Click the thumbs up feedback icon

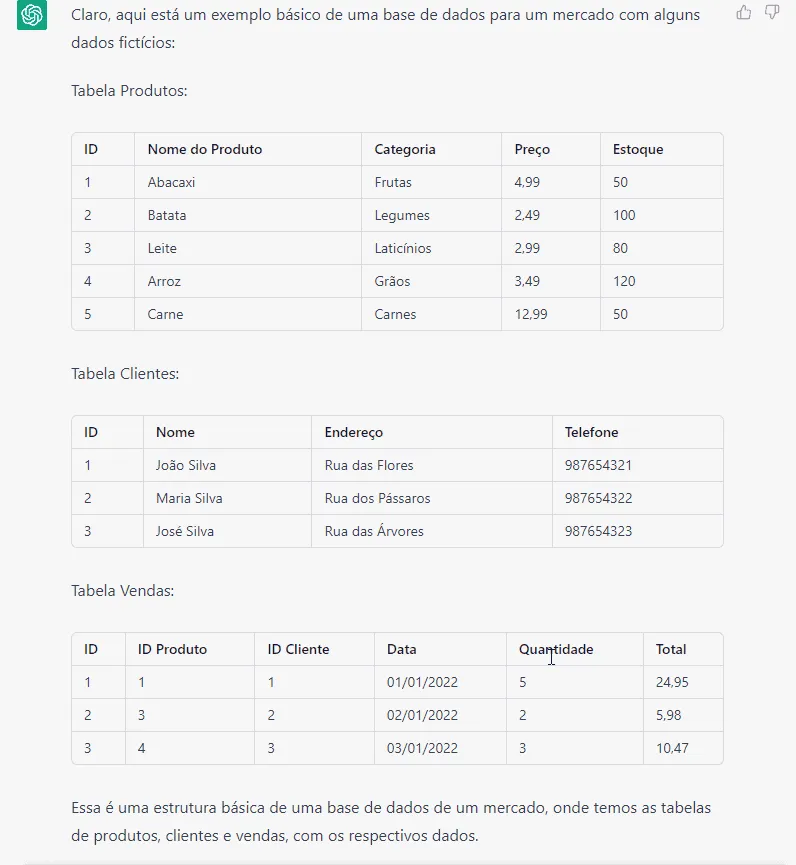tap(744, 12)
